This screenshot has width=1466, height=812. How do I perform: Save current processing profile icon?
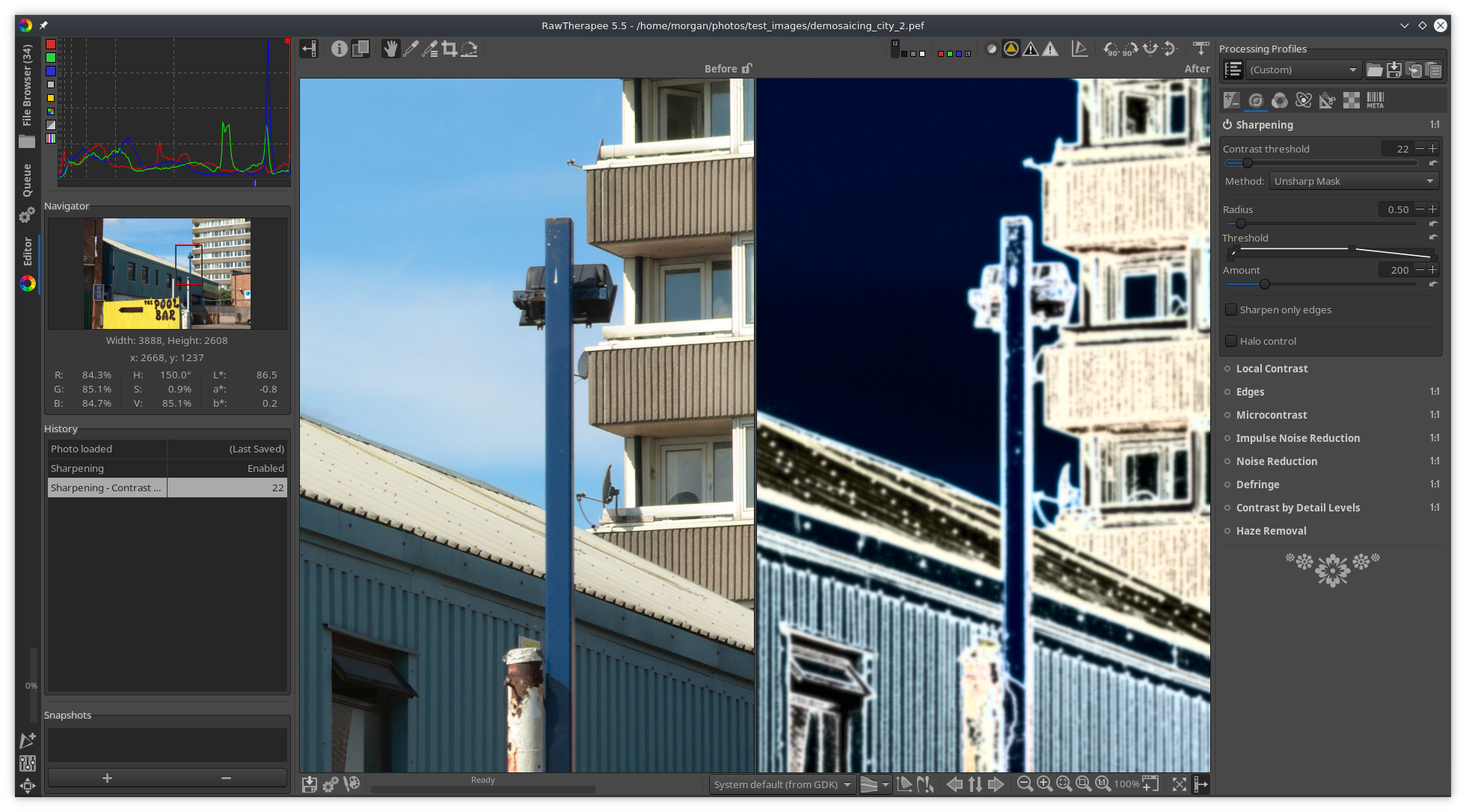tap(1394, 70)
